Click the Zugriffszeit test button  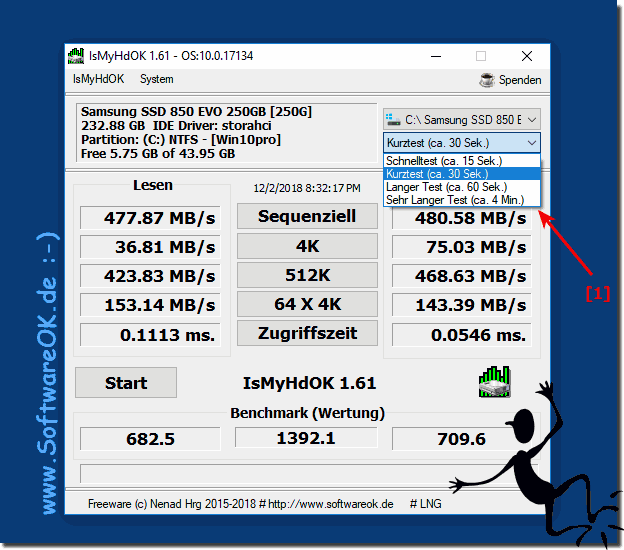pos(307,333)
